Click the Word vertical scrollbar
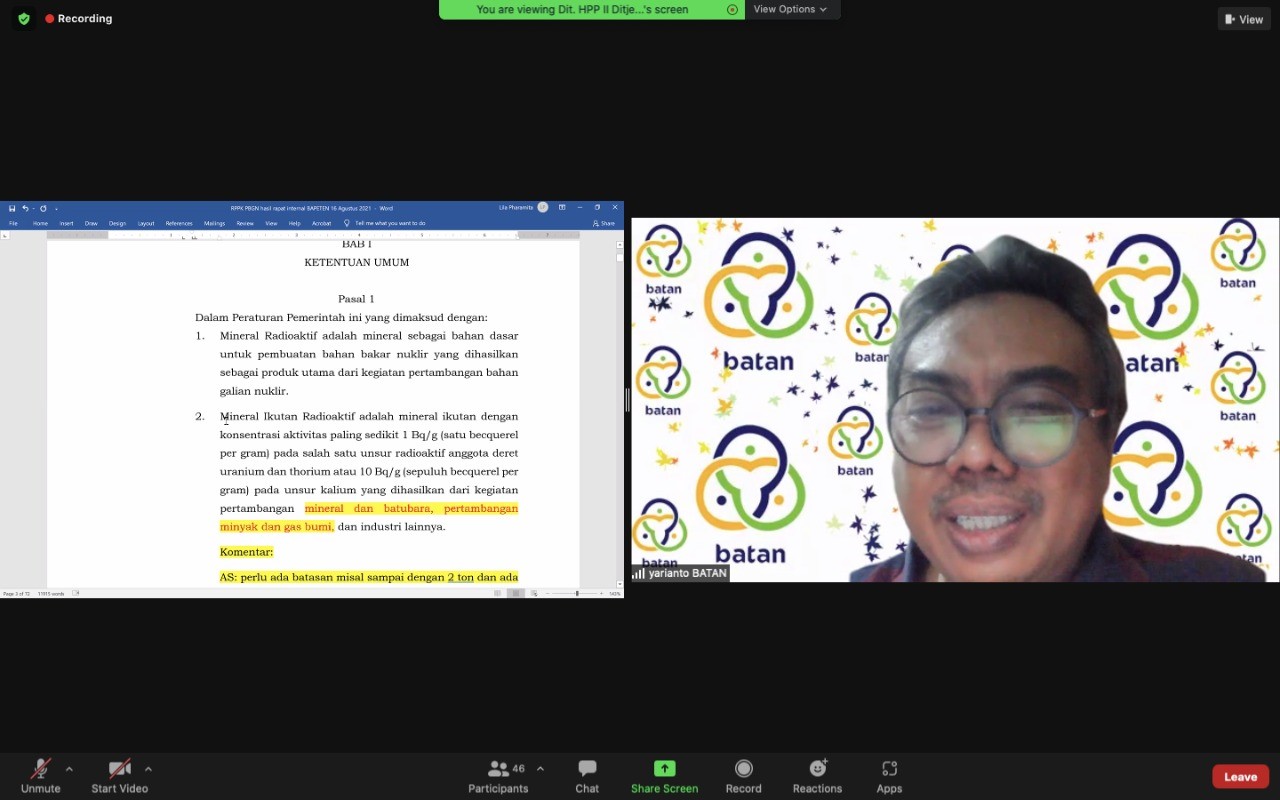Screen dimensions: 1280x800 click(619, 414)
